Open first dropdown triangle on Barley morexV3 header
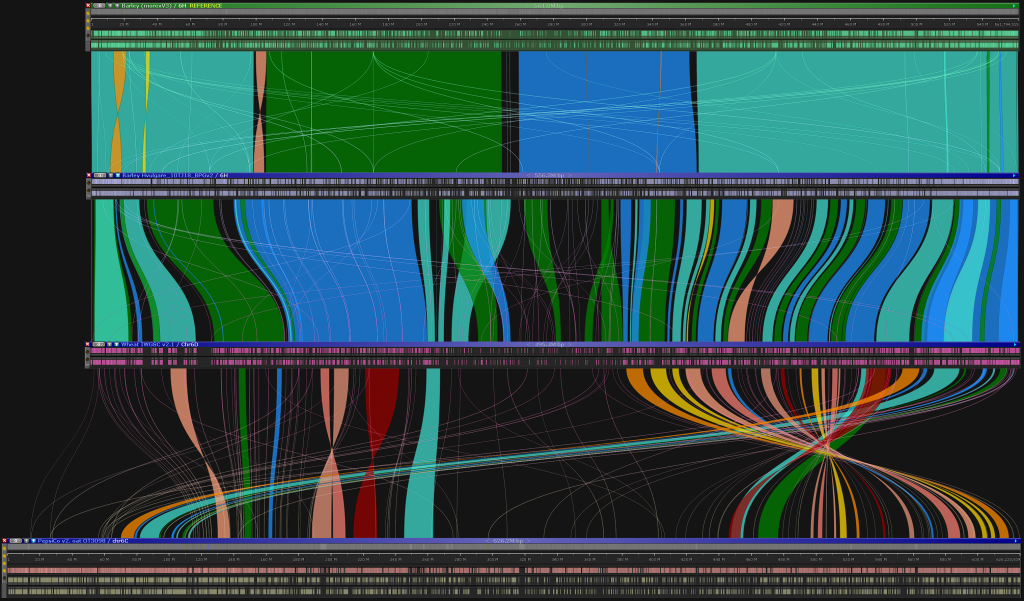The height and width of the screenshot is (601, 1024). point(109,6)
